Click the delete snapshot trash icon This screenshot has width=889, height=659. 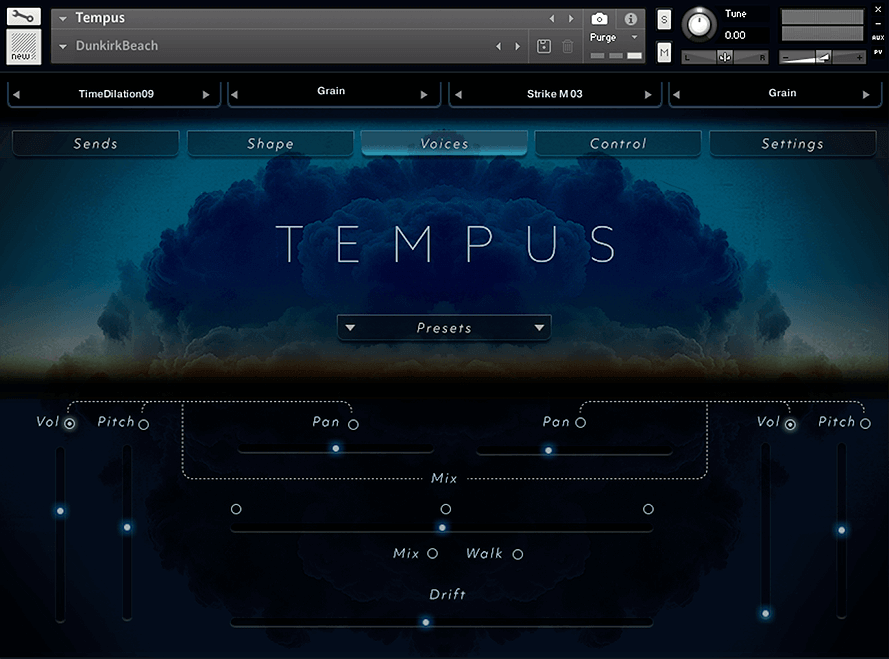(568, 46)
